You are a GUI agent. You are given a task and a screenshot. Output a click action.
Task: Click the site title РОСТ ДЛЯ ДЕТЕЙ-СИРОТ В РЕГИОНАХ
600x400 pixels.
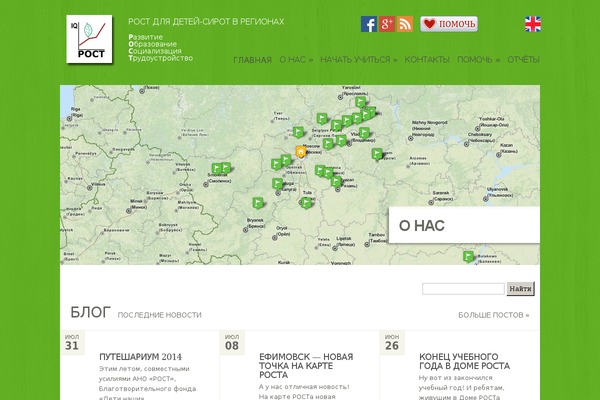pyautogui.click(x=206, y=21)
